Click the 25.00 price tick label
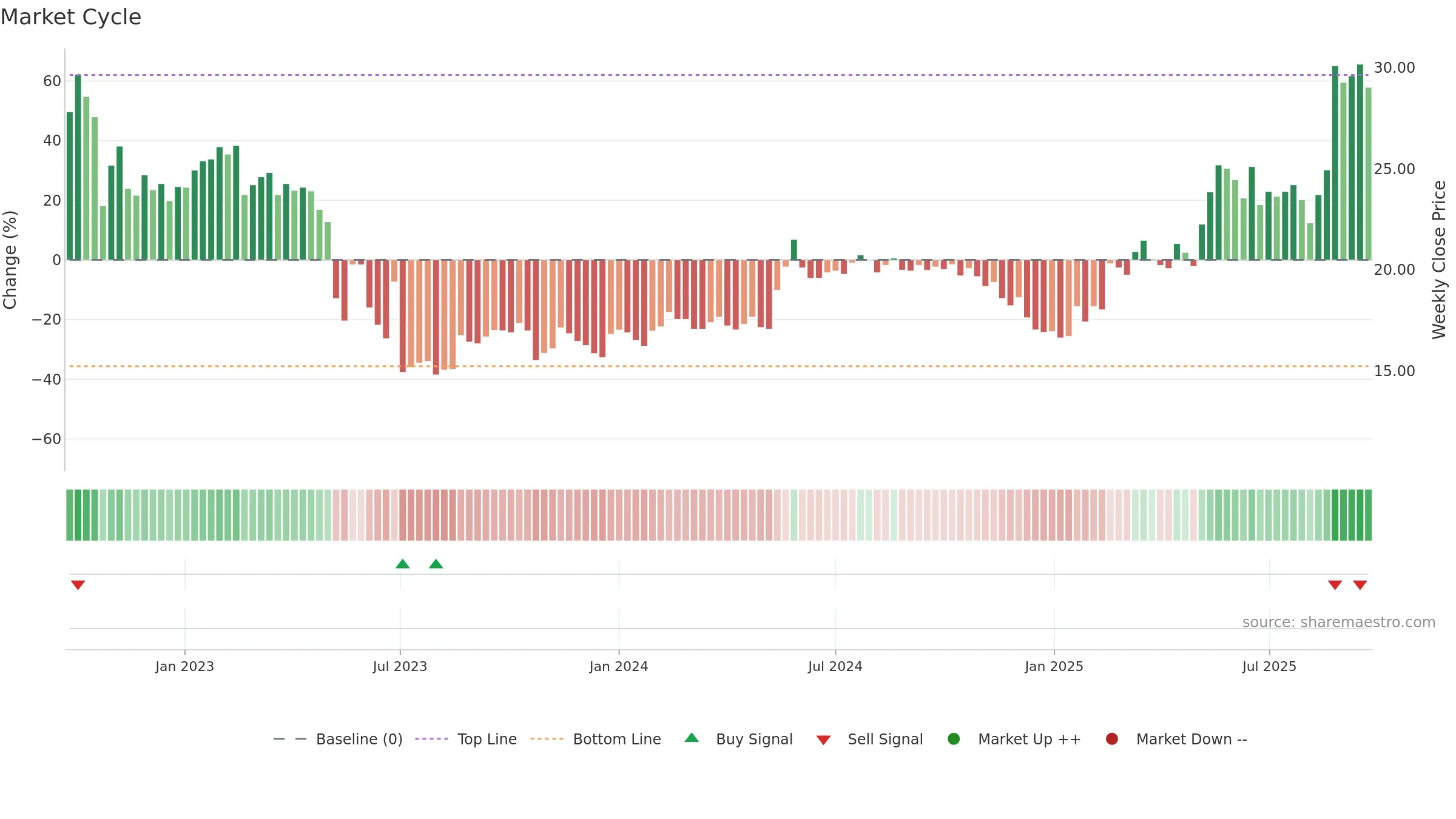Screen dimensions: 1456x819 point(1394,169)
